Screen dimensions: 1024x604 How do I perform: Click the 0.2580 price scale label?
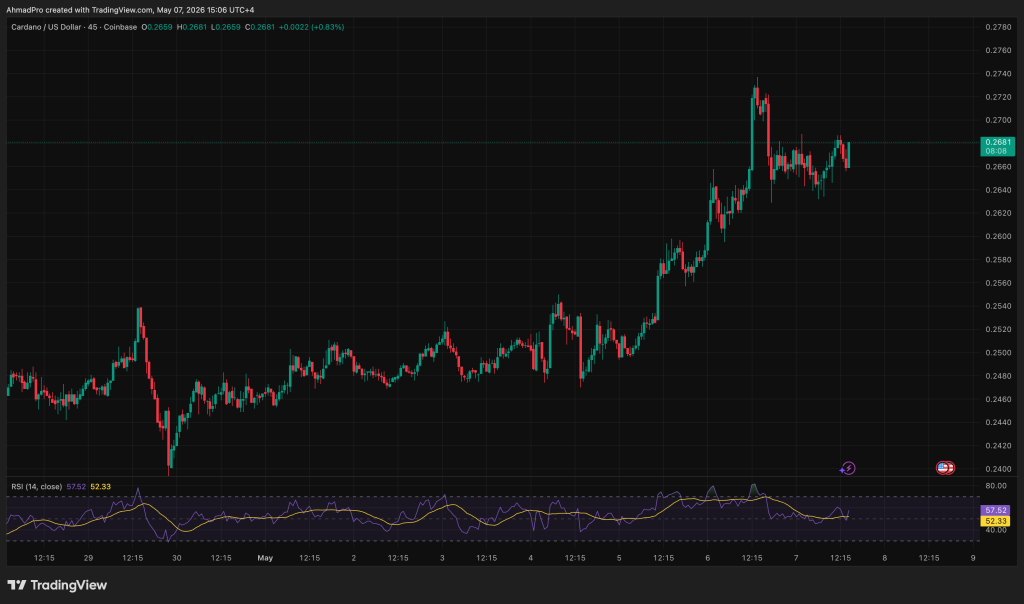point(998,260)
